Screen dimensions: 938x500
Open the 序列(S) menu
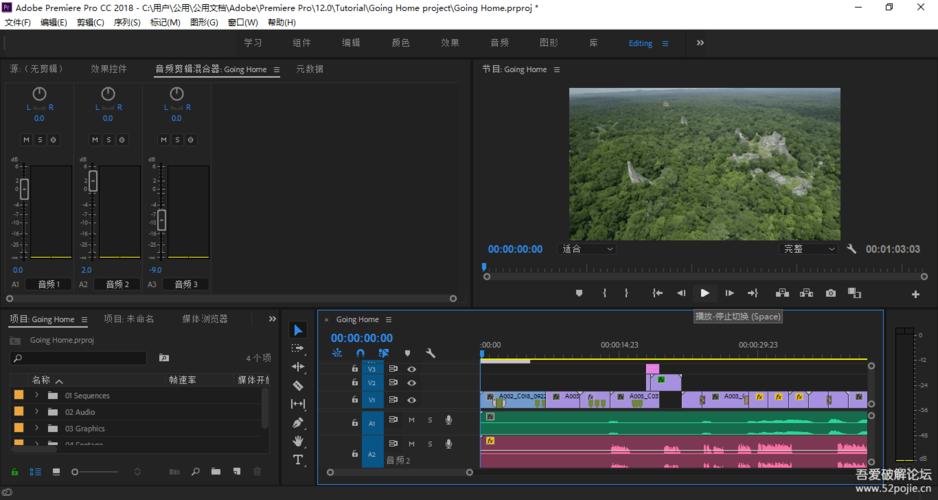pyautogui.click(x=127, y=22)
